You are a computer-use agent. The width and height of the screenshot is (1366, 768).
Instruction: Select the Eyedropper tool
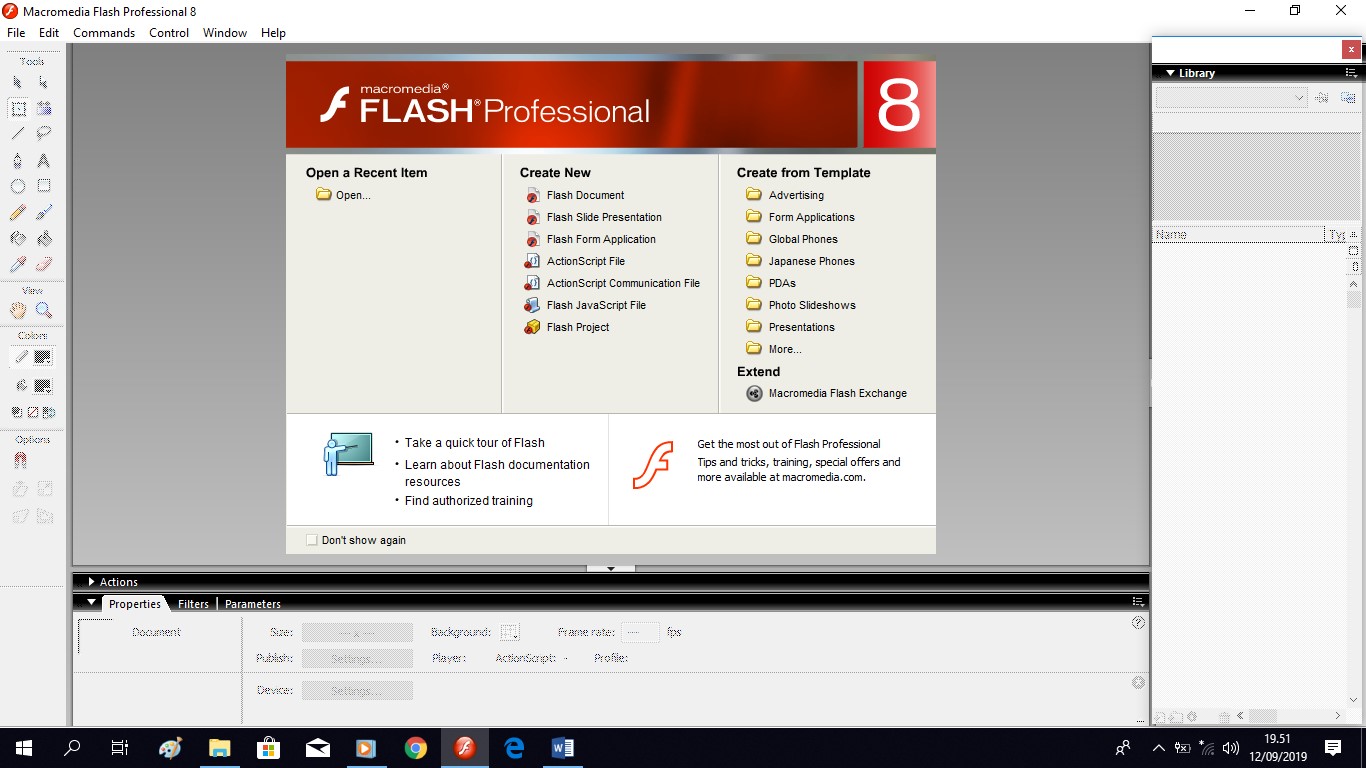(18, 264)
